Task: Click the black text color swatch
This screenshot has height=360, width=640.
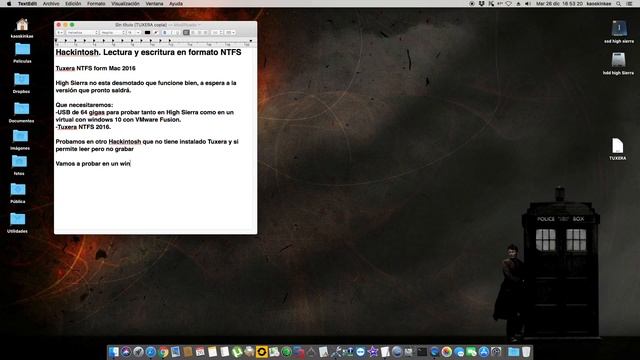Action: coord(147,33)
